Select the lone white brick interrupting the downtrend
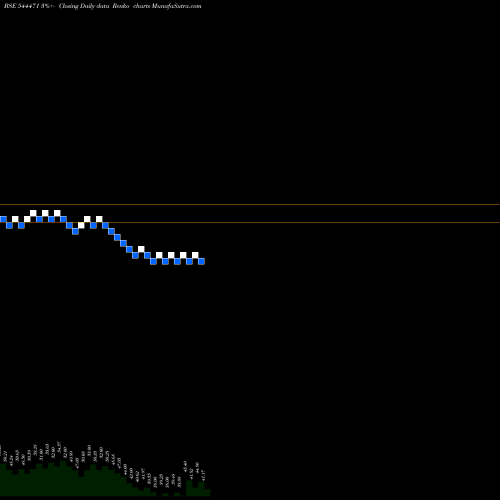The width and height of the screenshot is (500, 500). pos(141,249)
